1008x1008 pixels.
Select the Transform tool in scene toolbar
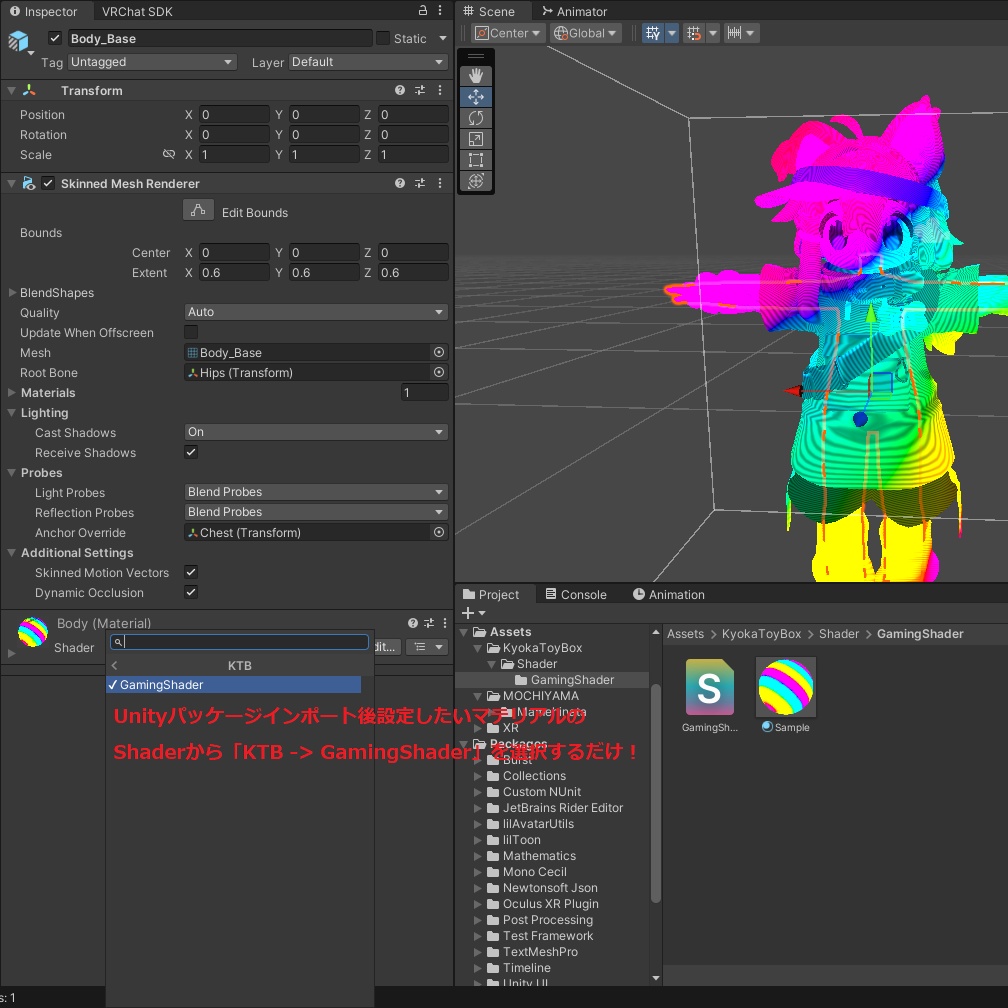(476, 181)
